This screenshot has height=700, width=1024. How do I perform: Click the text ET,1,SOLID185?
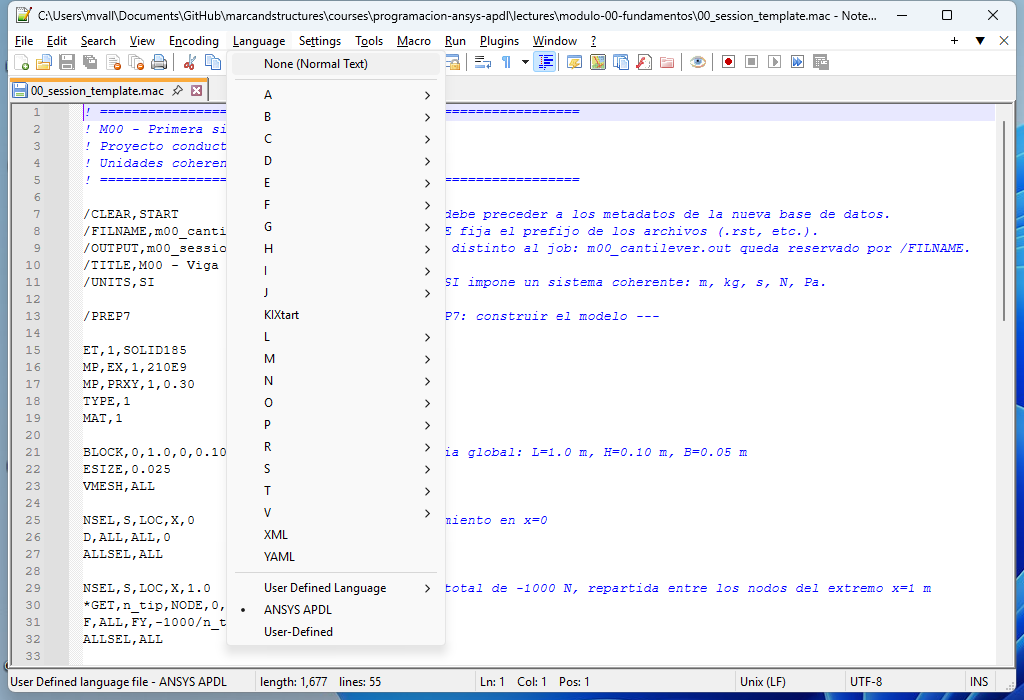[135, 350]
